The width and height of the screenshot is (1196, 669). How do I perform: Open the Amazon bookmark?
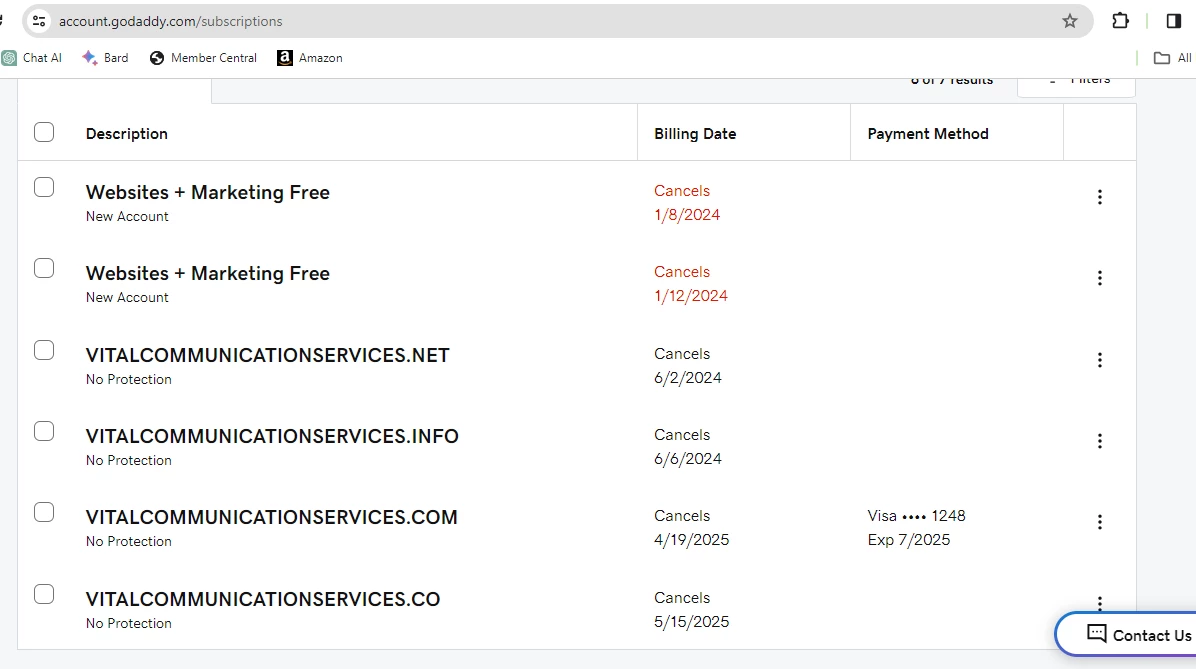(x=310, y=58)
